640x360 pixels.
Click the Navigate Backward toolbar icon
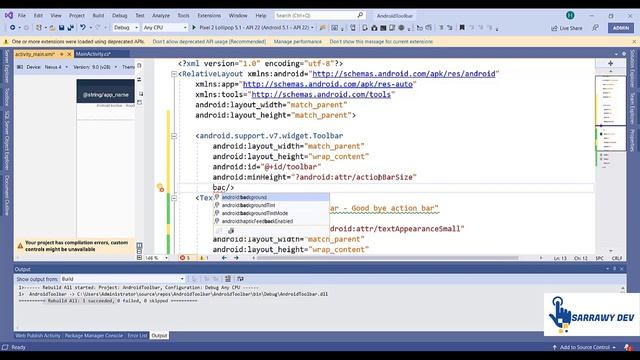tap(13, 28)
